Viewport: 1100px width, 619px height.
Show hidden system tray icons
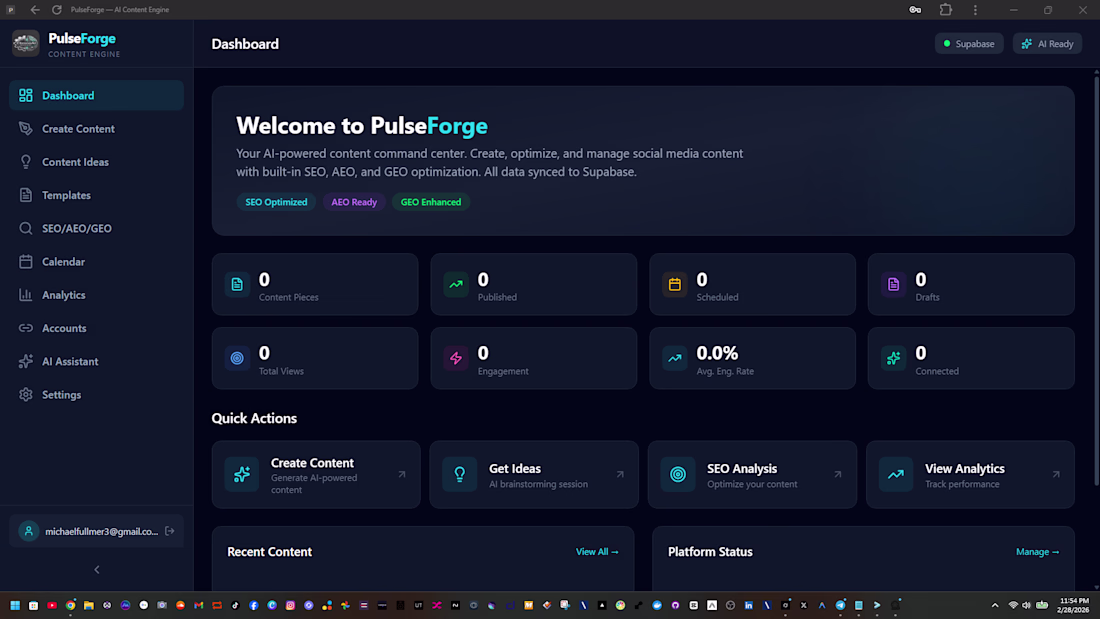tap(995, 605)
